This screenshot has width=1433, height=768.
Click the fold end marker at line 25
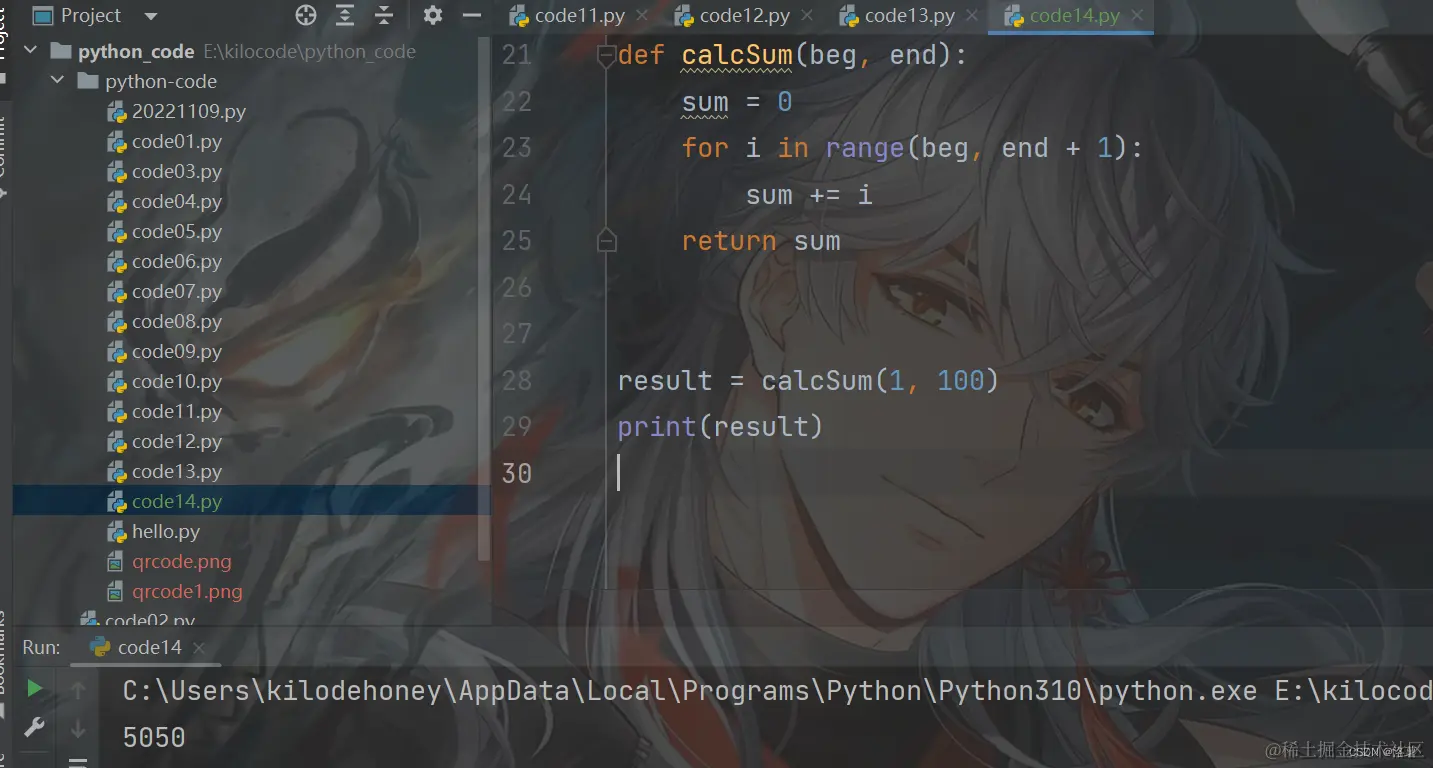(606, 242)
